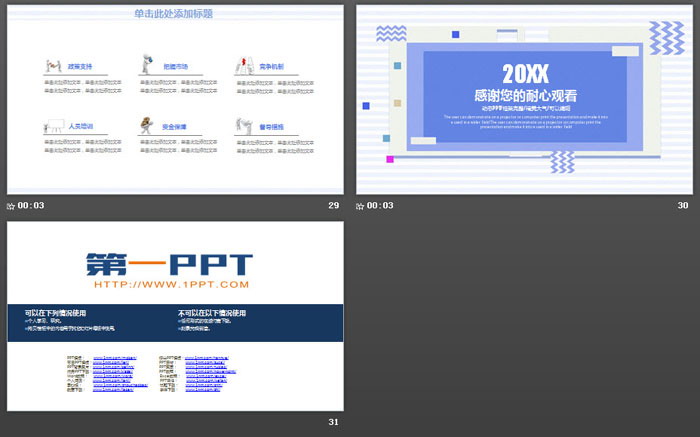This screenshot has height=437, width=700.
Task: Click transition star icon under slide 29
Action: pos(11,206)
